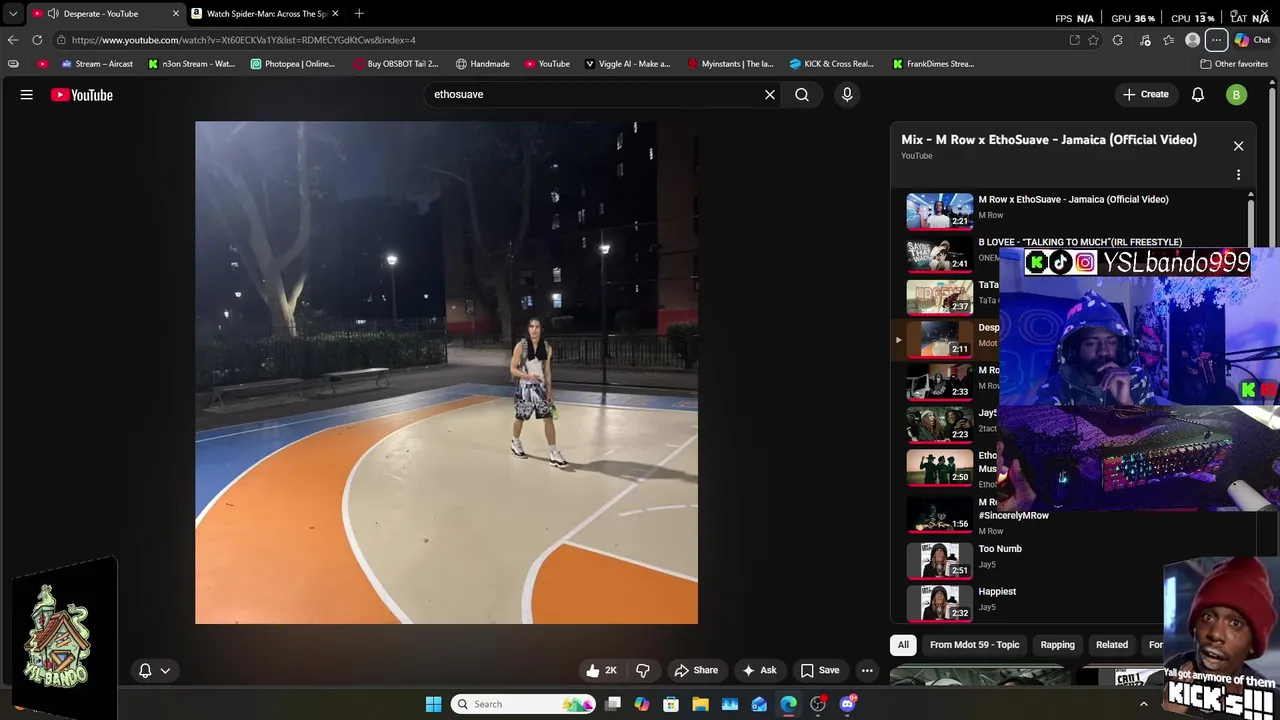Click the Create button
This screenshot has width=1280, height=720.
tap(1146, 94)
